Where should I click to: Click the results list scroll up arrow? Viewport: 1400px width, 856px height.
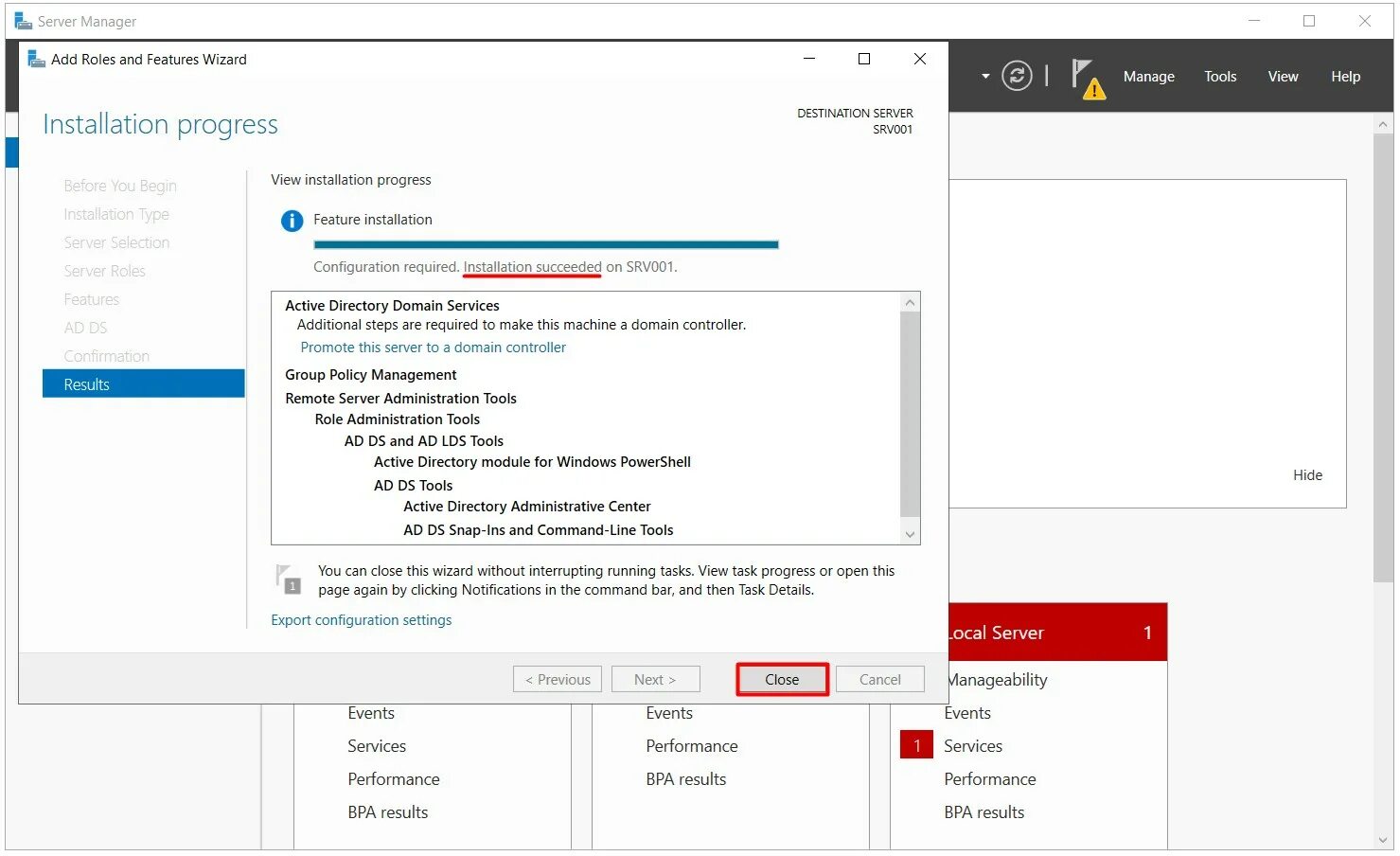pos(910,303)
